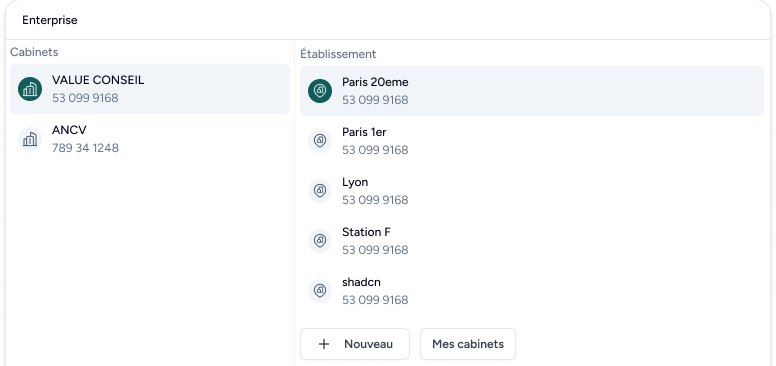Click the number under Lyon
The image size is (776, 366).
point(375,200)
